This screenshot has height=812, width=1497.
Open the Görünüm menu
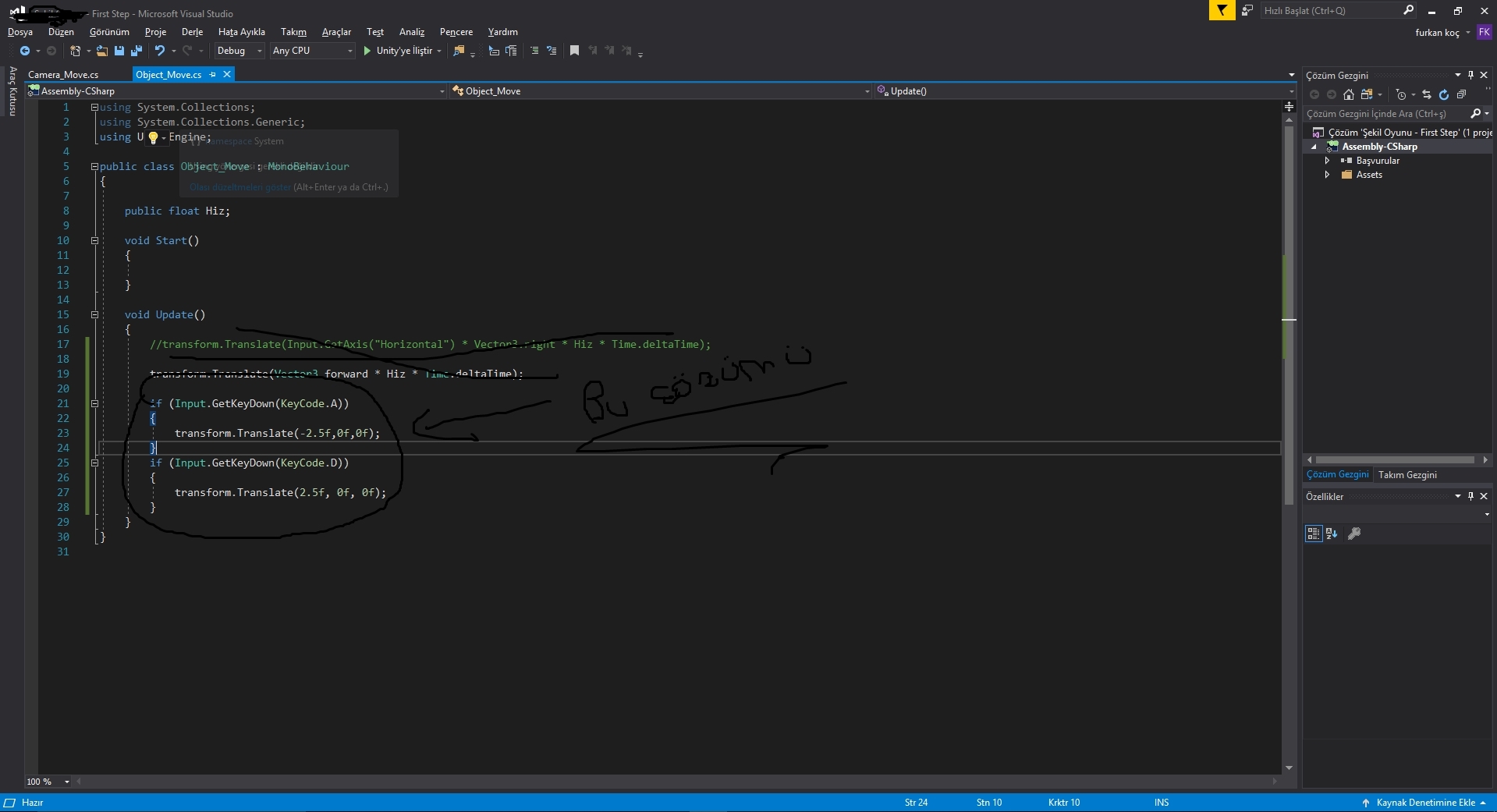click(109, 32)
